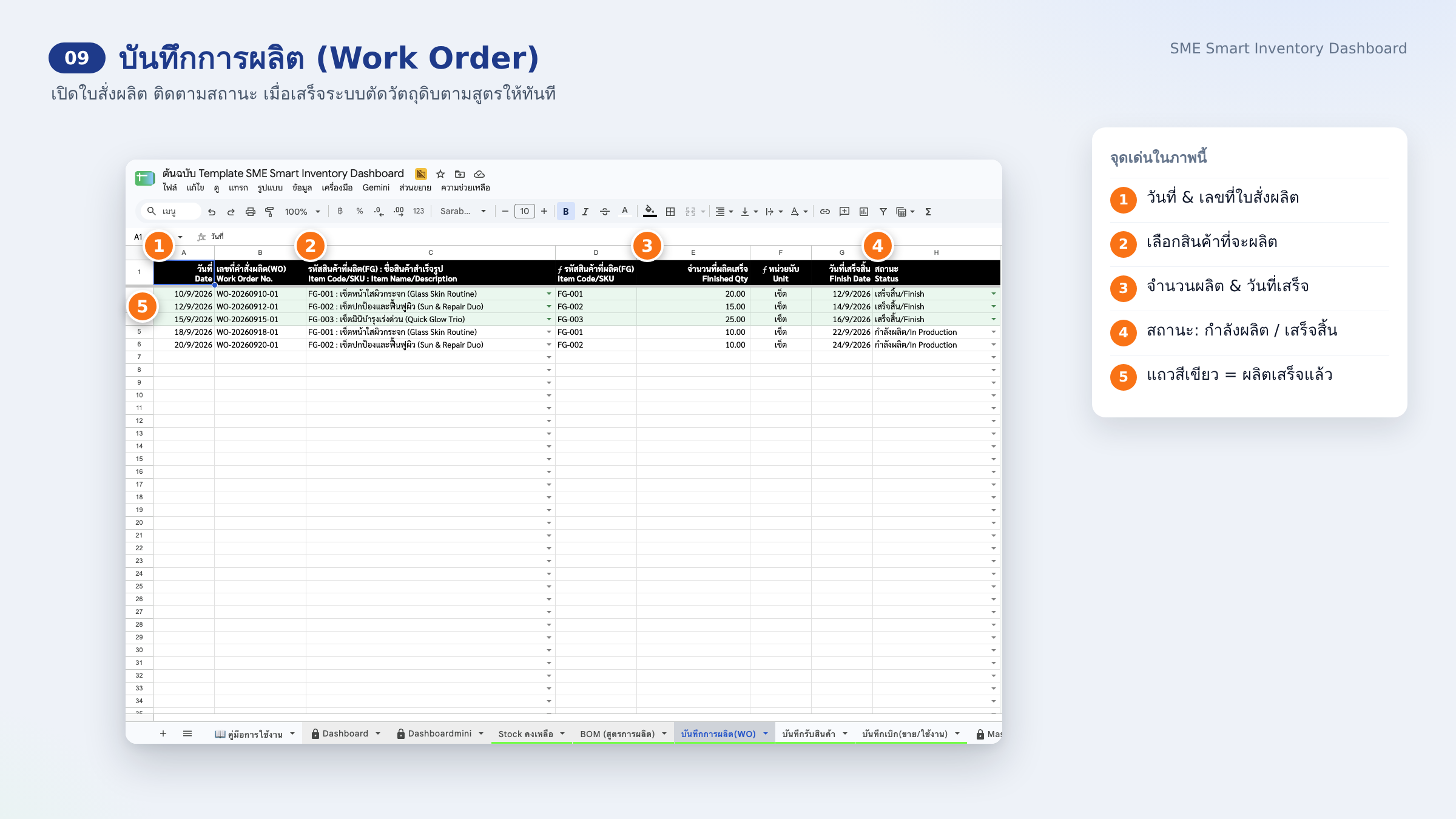This screenshot has height=819, width=1456.
Task: Click the insert link icon
Action: click(x=825, y=212)
